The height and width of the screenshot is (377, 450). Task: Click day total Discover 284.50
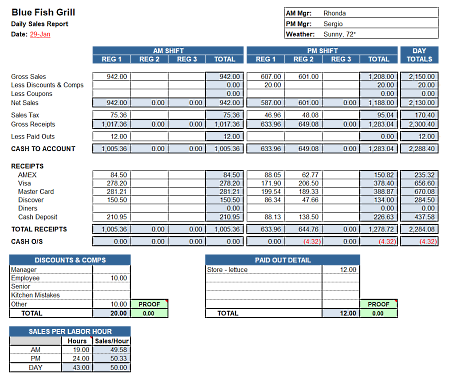tap(419, 200)
